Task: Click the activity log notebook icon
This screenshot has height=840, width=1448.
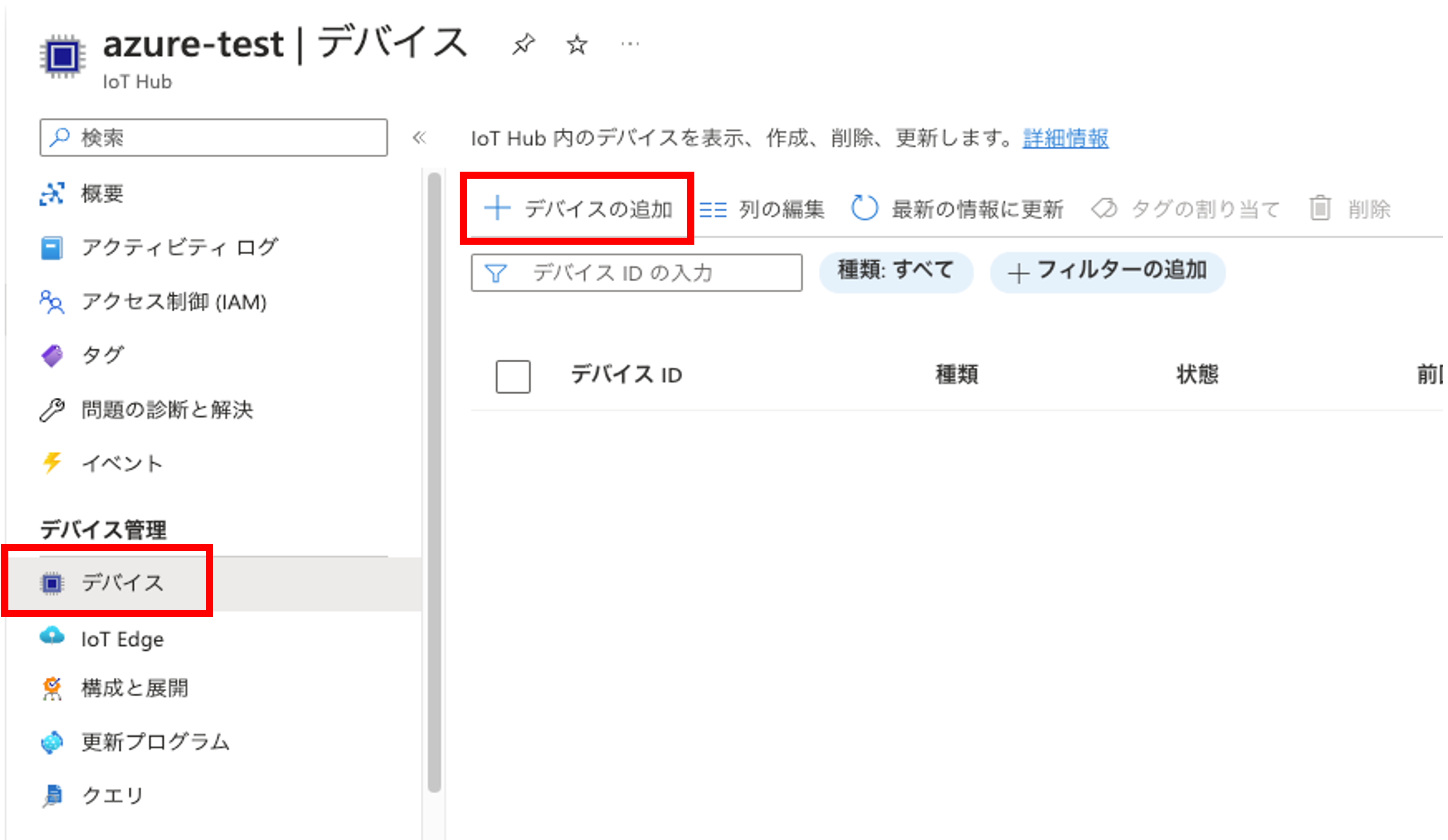Action: coord(52,248)
